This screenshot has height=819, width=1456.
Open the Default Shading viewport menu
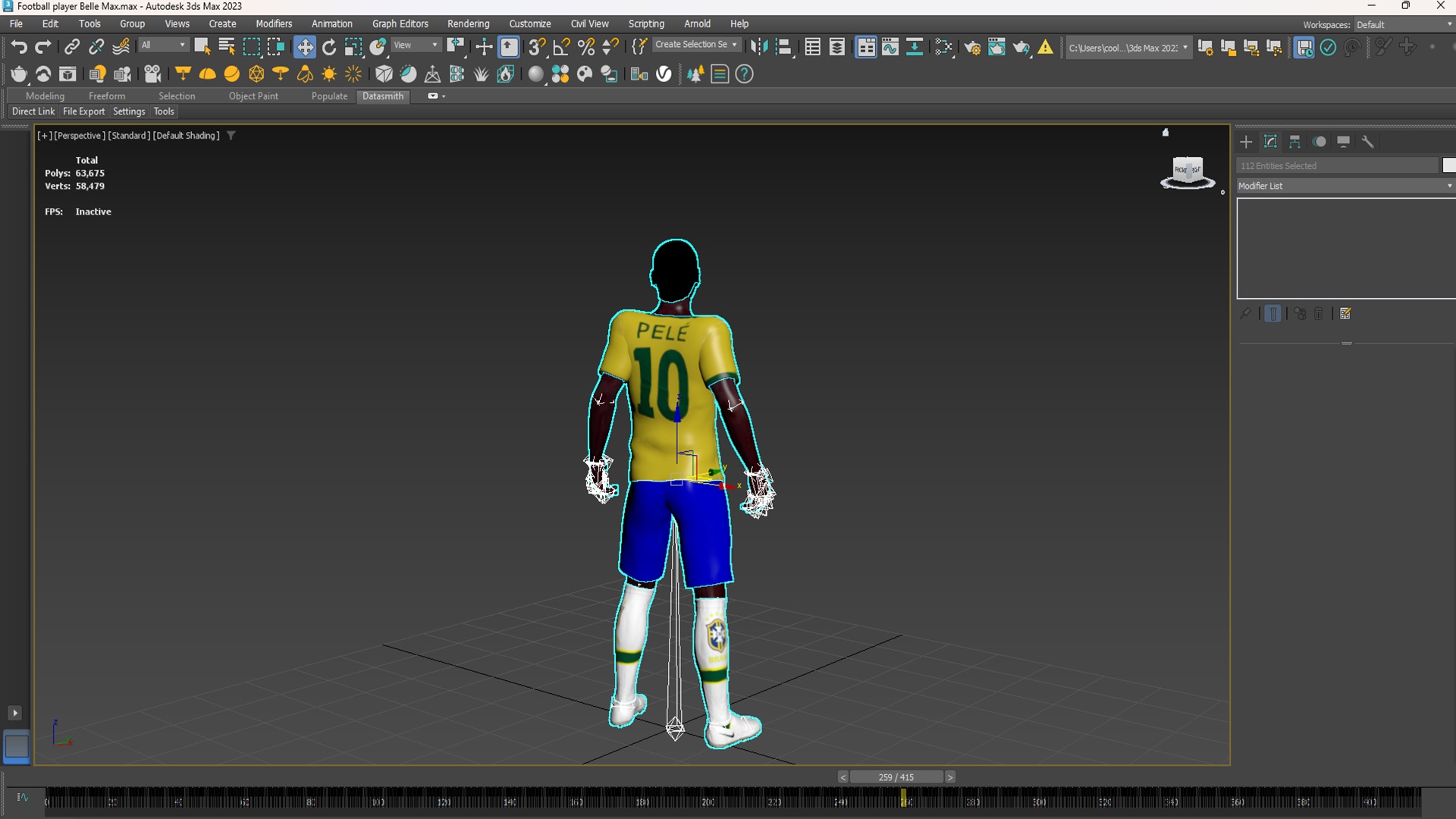tap(186, 136)
